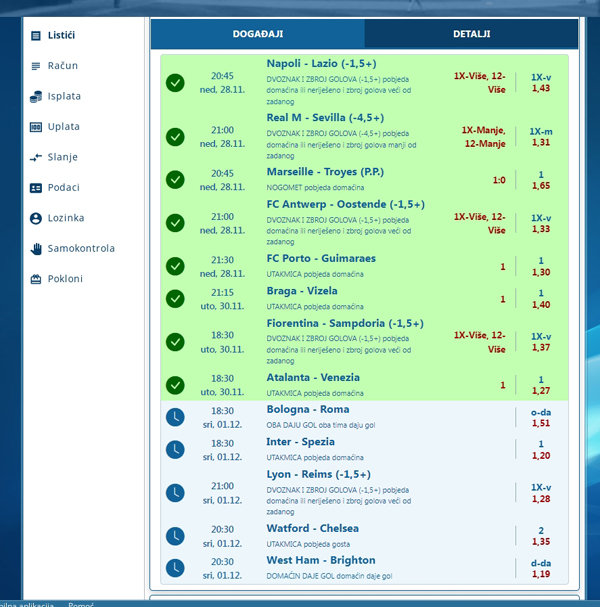The image size is (600, 607).
Task: Open the Slanje transfer arrows icon
Action: click(36, 157)
